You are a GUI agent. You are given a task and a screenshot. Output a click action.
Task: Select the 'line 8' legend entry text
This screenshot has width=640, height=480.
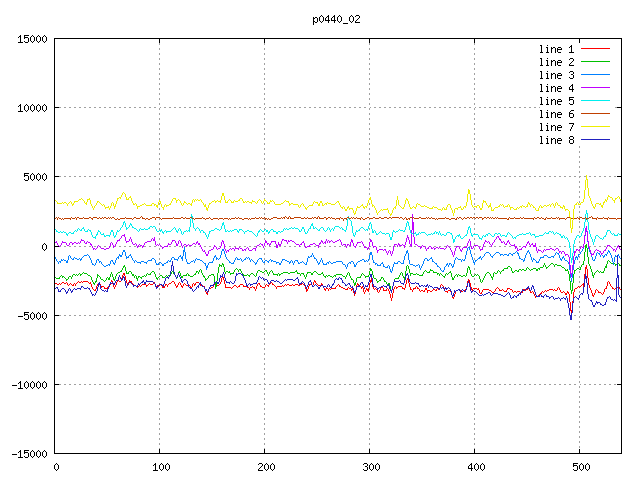click(556, 140)
